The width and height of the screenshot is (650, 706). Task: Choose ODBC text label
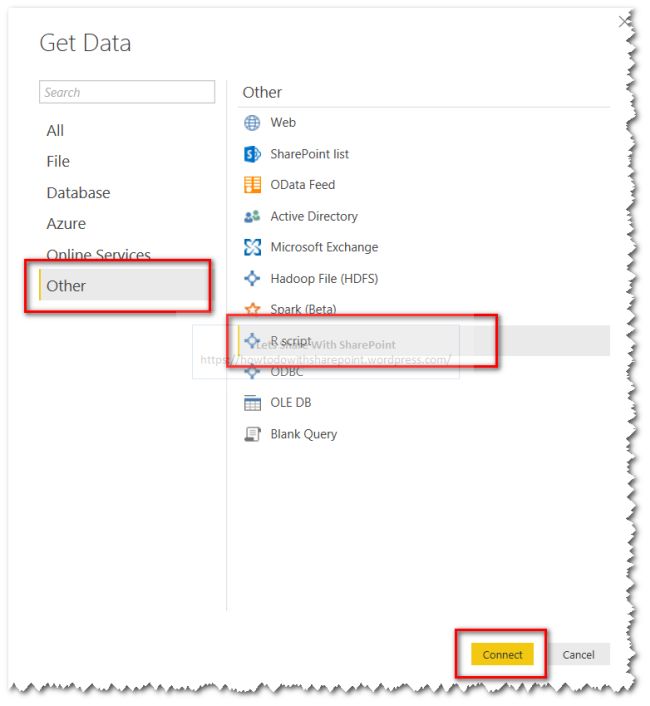pyautogui.click(x=286, y=372)
